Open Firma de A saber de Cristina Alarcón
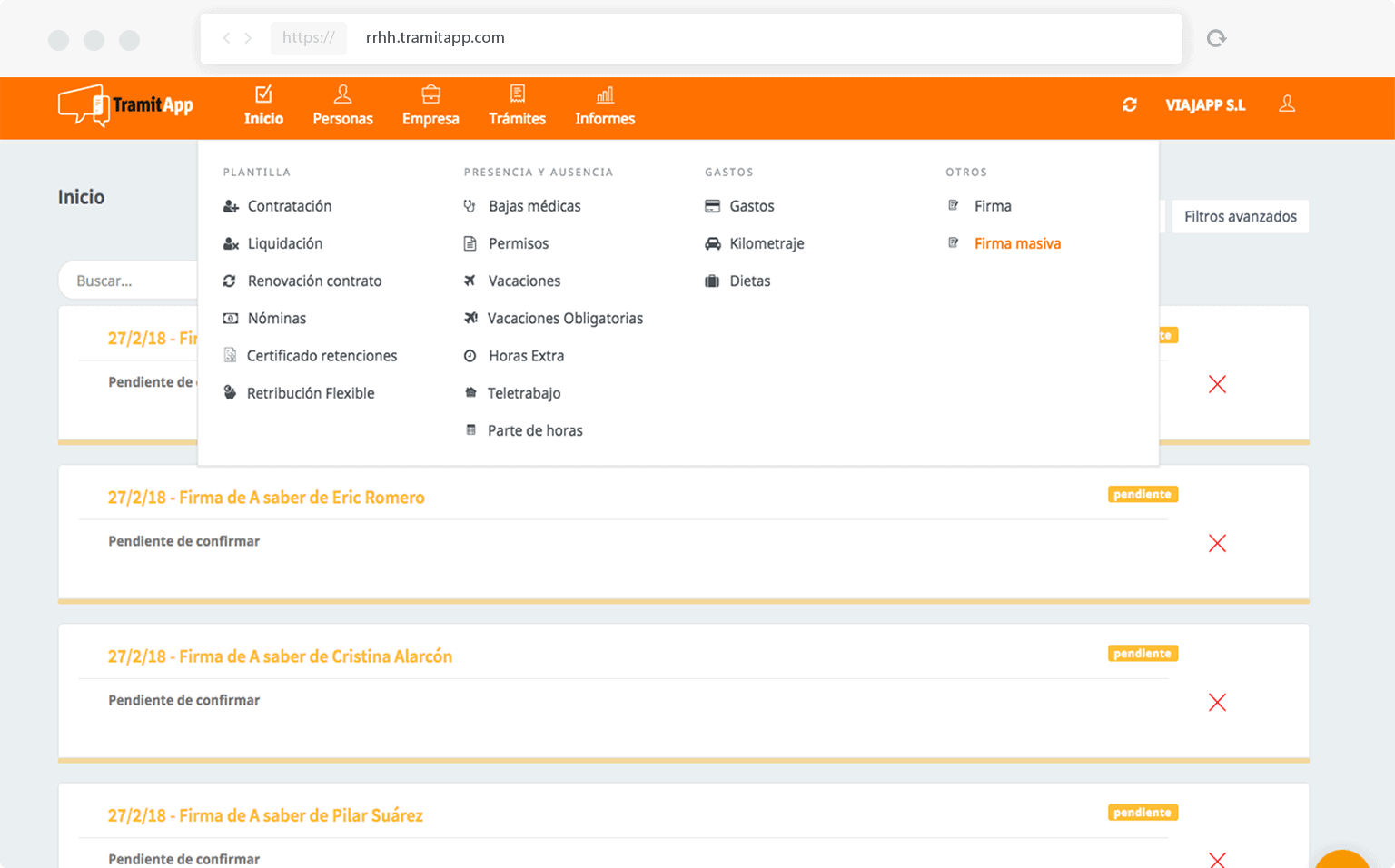 point(280,656)
